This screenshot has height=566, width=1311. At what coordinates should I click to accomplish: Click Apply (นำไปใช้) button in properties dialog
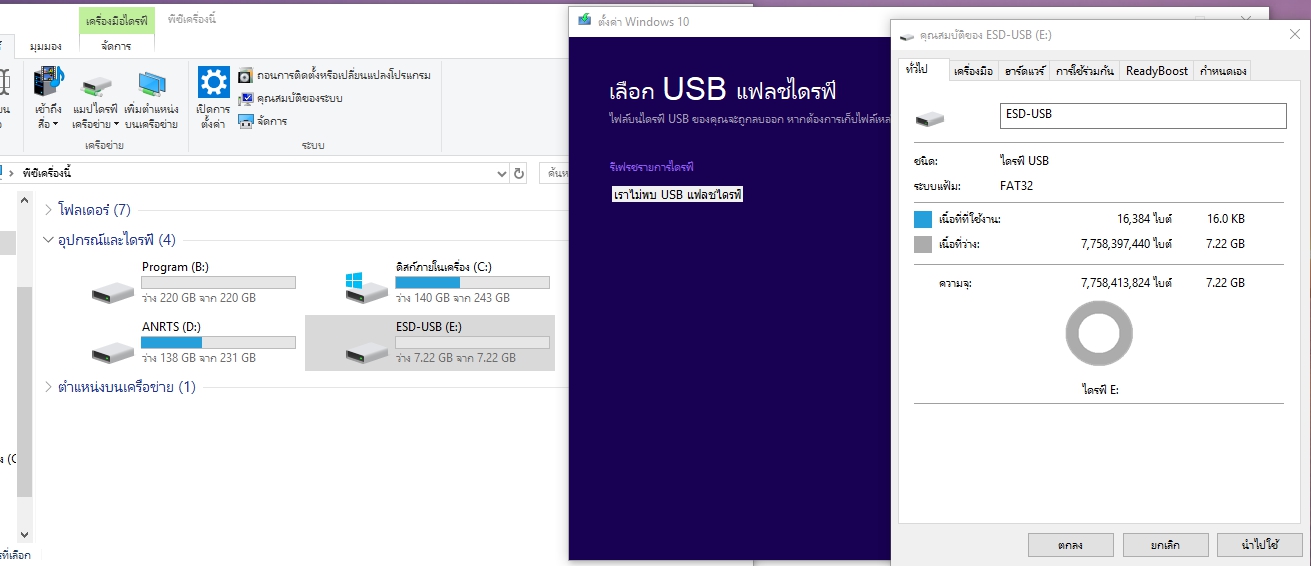pyautogui.click(x=1260, y=545)
